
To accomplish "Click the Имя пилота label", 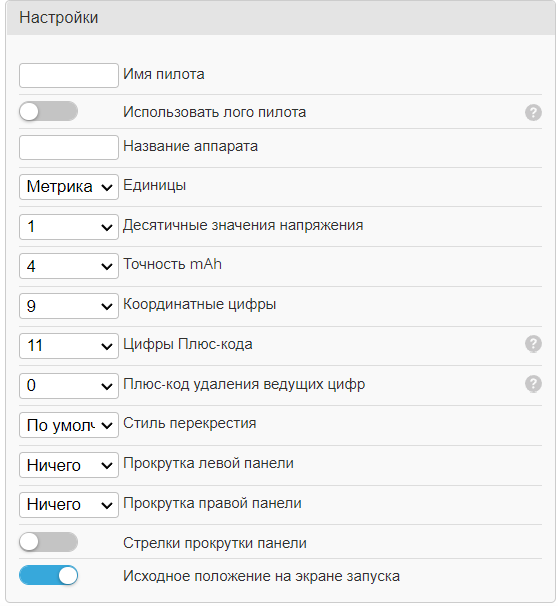I will point(163,74).
